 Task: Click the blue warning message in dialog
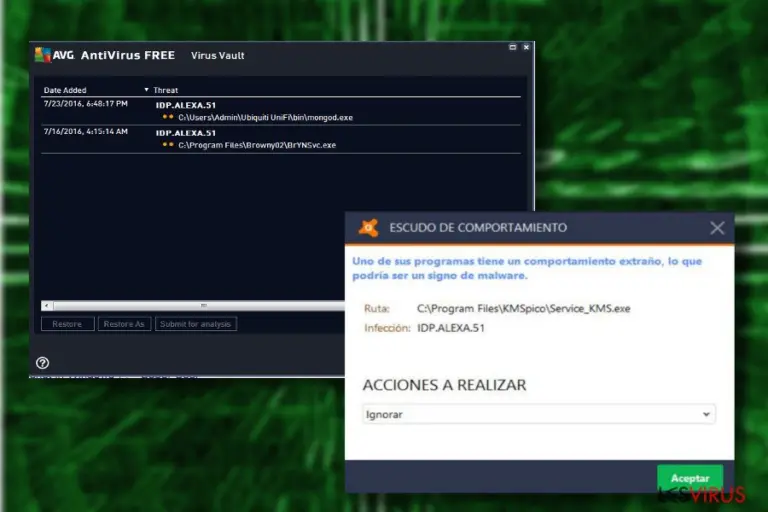[527, 268]
